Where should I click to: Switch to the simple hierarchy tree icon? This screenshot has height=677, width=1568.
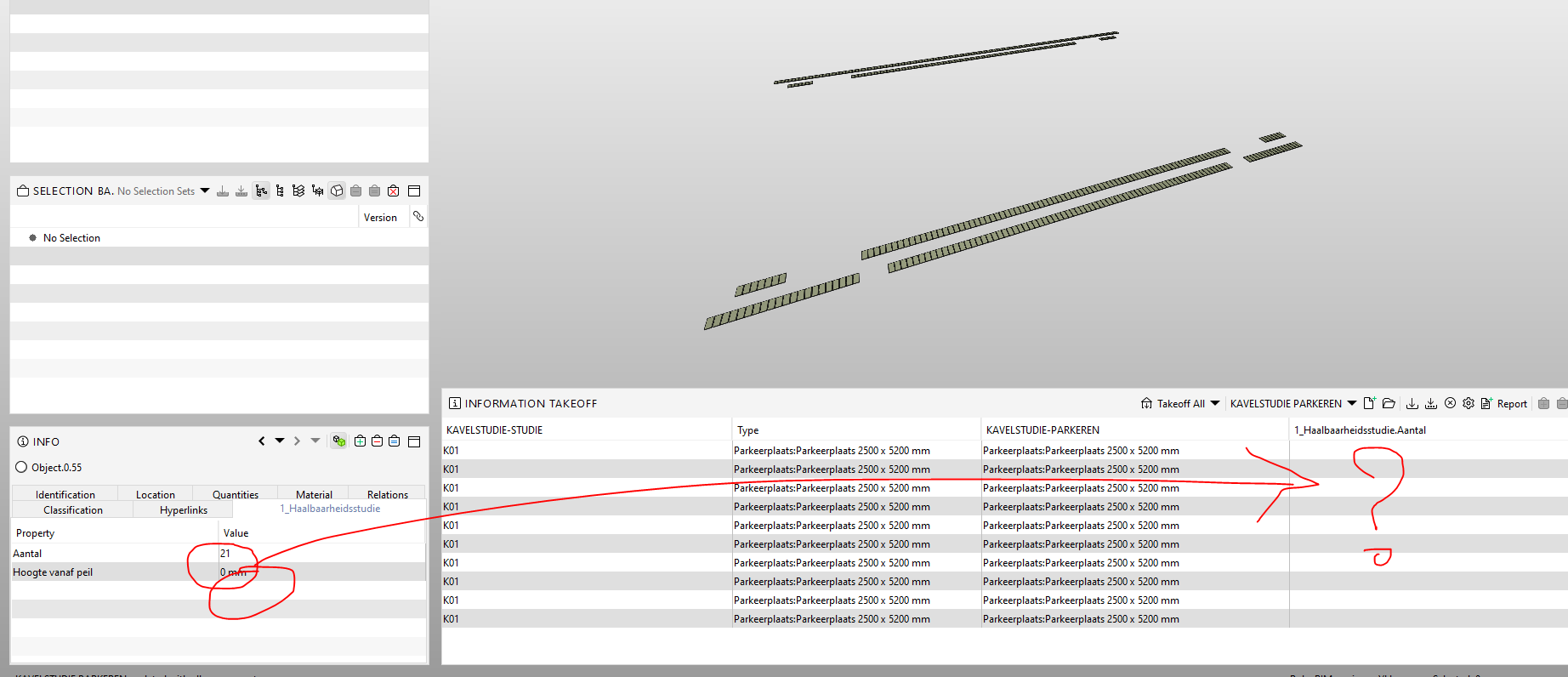point(280,191)
